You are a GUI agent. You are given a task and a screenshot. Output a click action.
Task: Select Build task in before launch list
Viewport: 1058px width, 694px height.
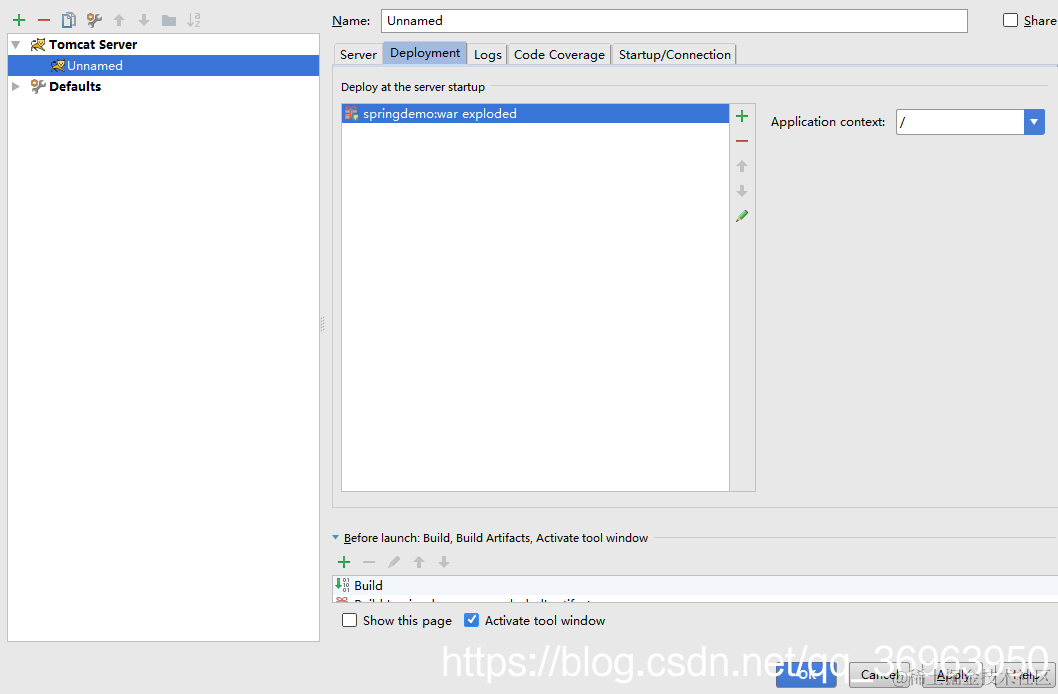pyautogui.click(x=695, y=585)
